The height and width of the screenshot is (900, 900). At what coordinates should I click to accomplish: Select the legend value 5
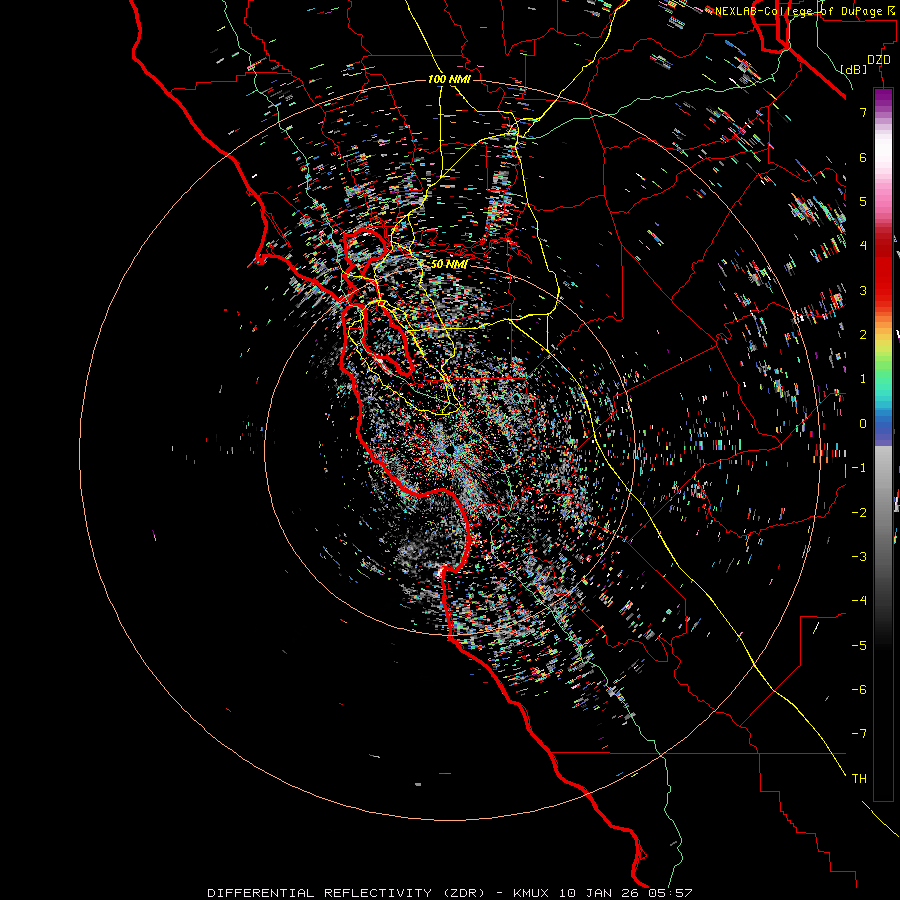click(863, 201)
